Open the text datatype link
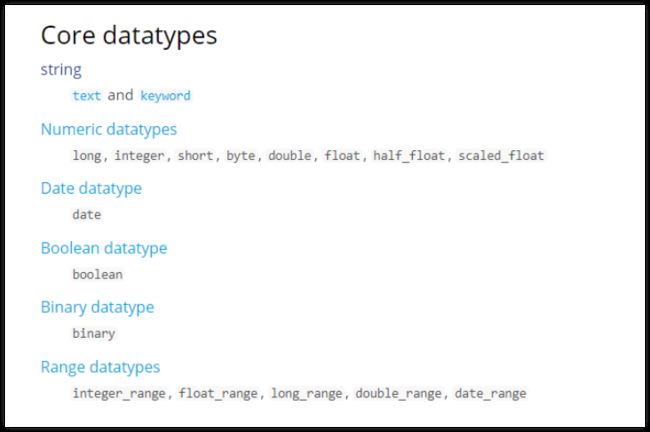Screen dimensions: 650x432 (87, 96)
